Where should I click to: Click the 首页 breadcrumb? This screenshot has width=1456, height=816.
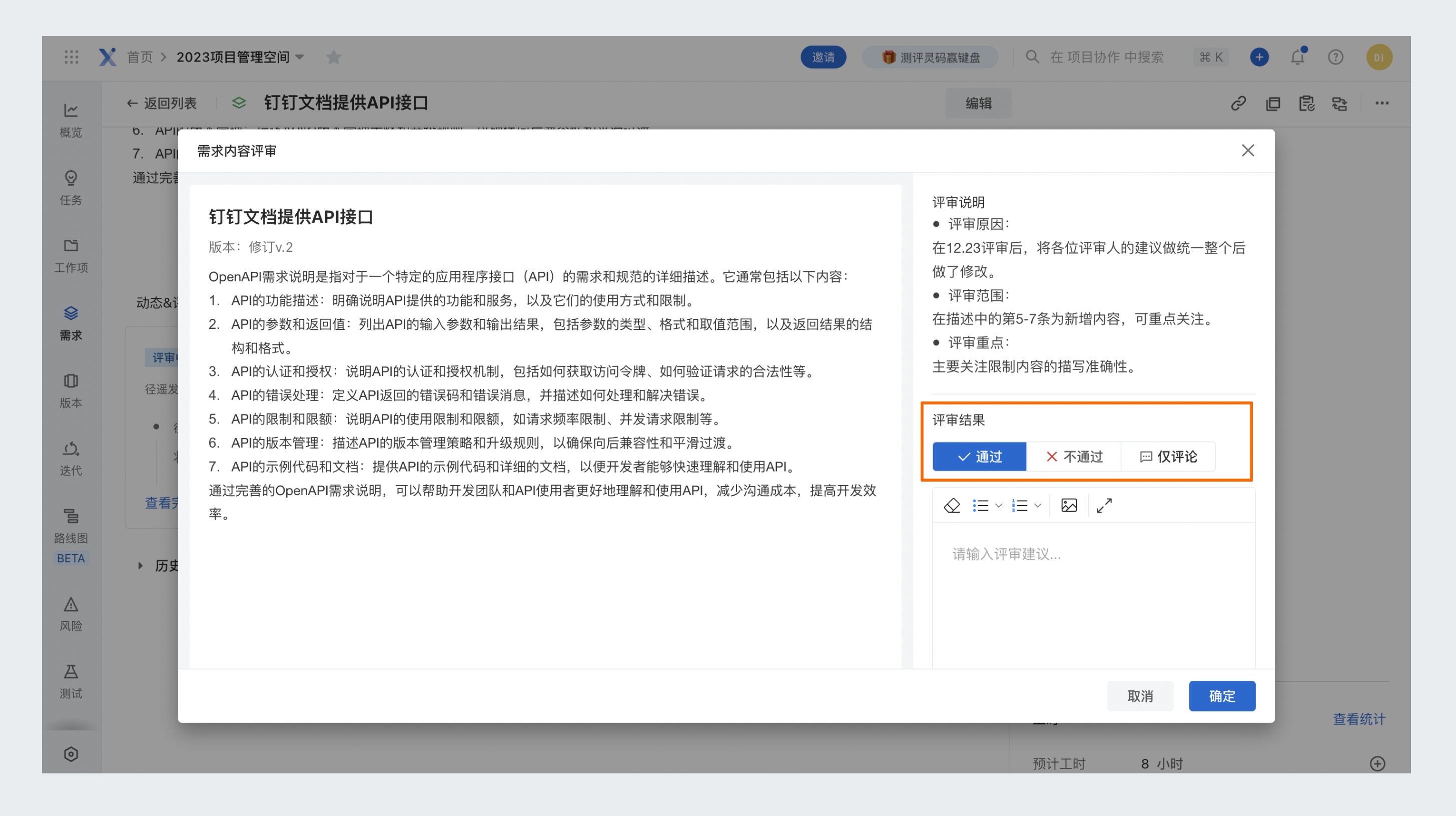pos(140,57)
